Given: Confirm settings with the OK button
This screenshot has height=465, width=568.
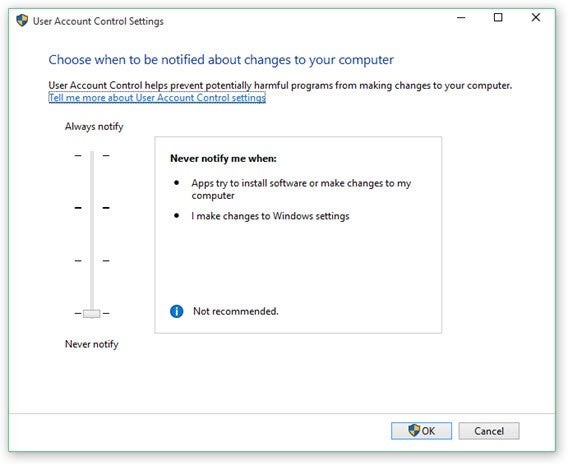Looking at the screenshot, I should (421, 431).
